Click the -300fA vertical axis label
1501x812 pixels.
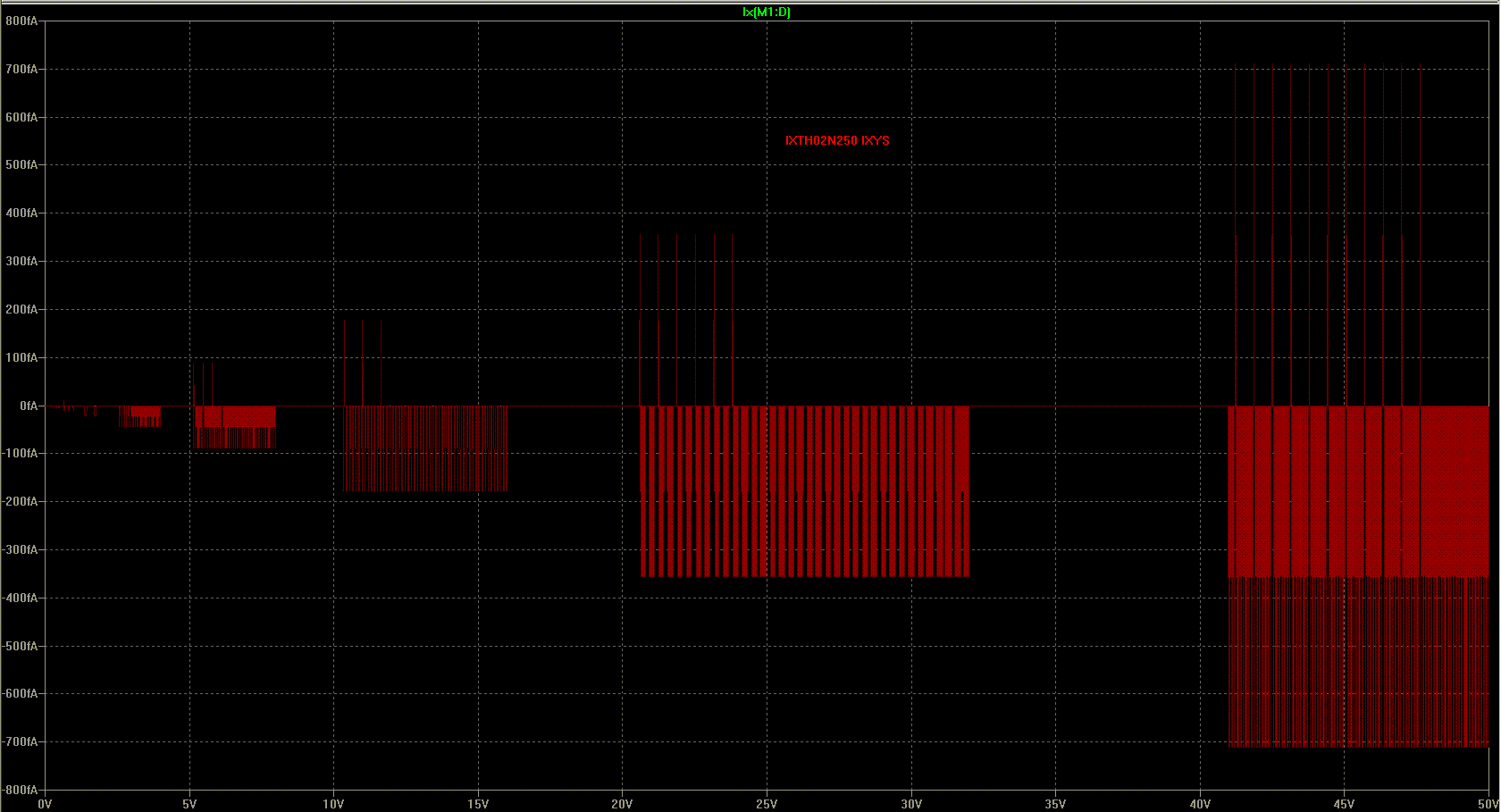pos(20,550)
